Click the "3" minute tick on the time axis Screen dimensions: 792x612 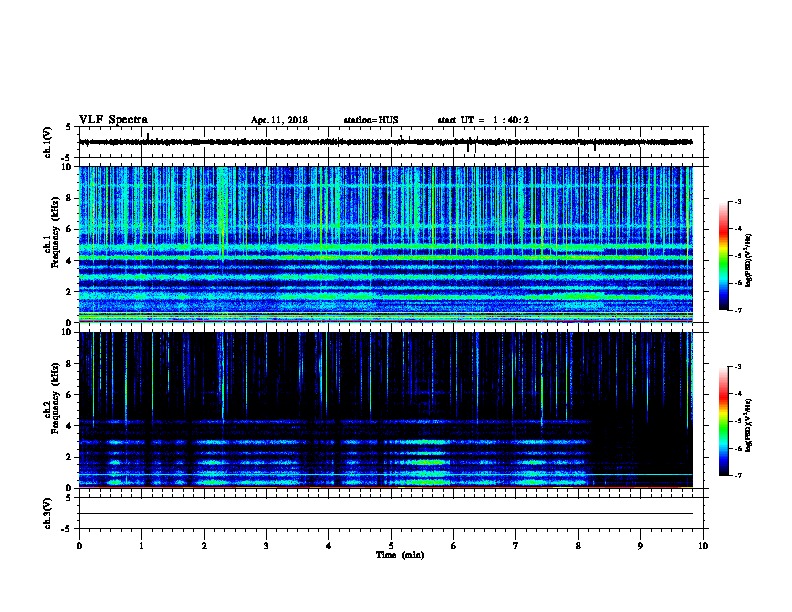tap(266, 546)
